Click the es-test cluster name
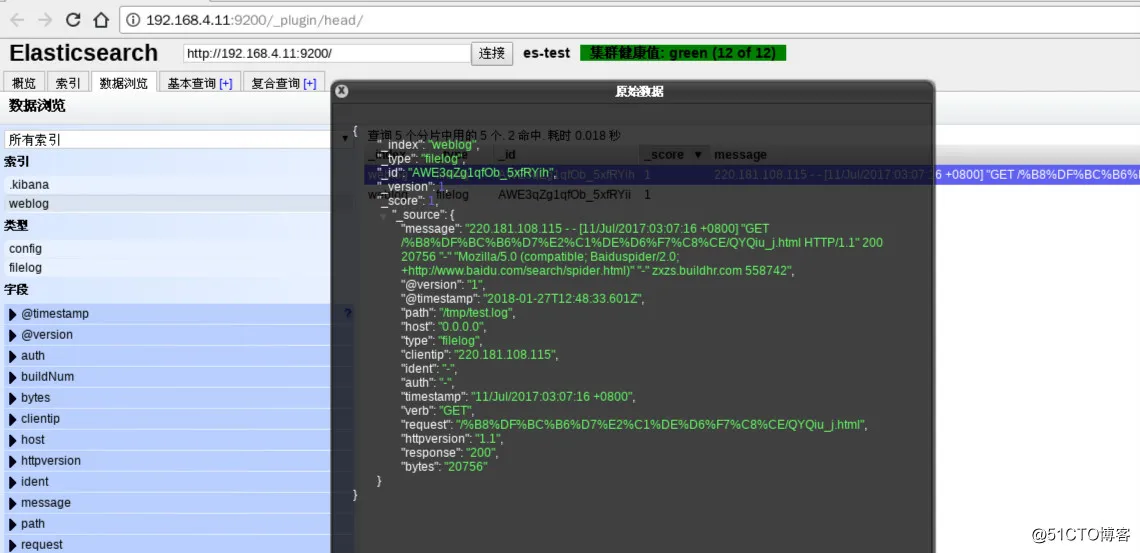 click(x=547, y=53)
